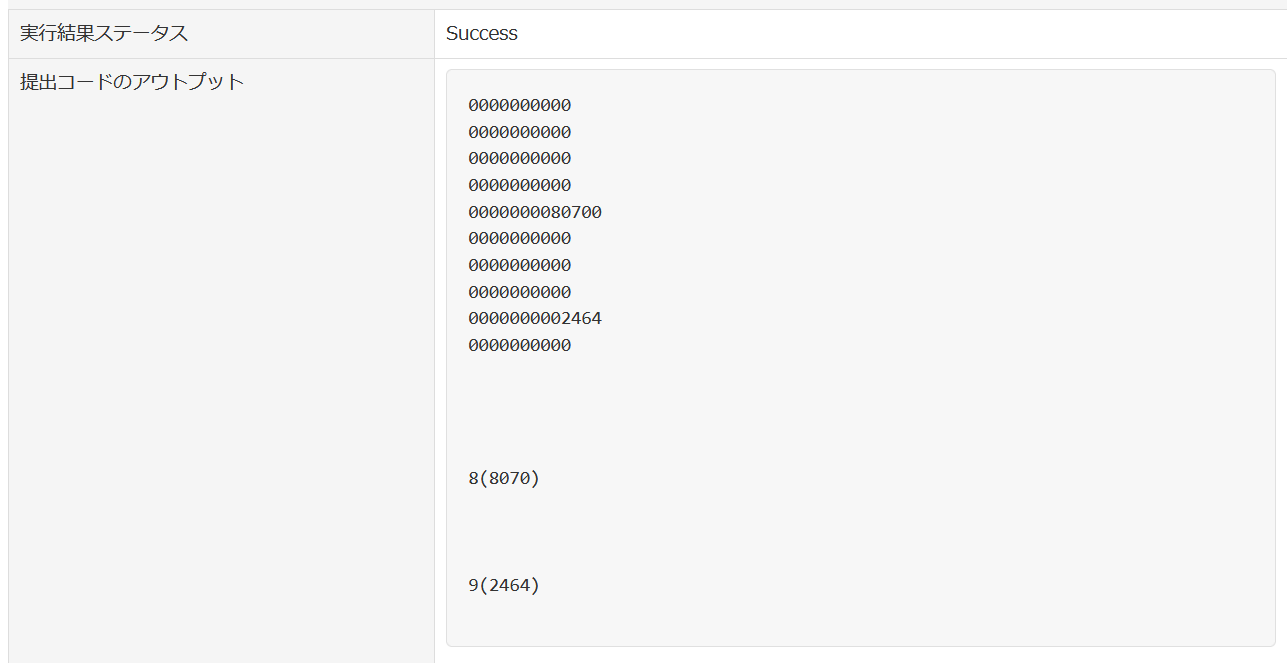
Task: Click the first line of output zeros
Action: click(519, 106)
